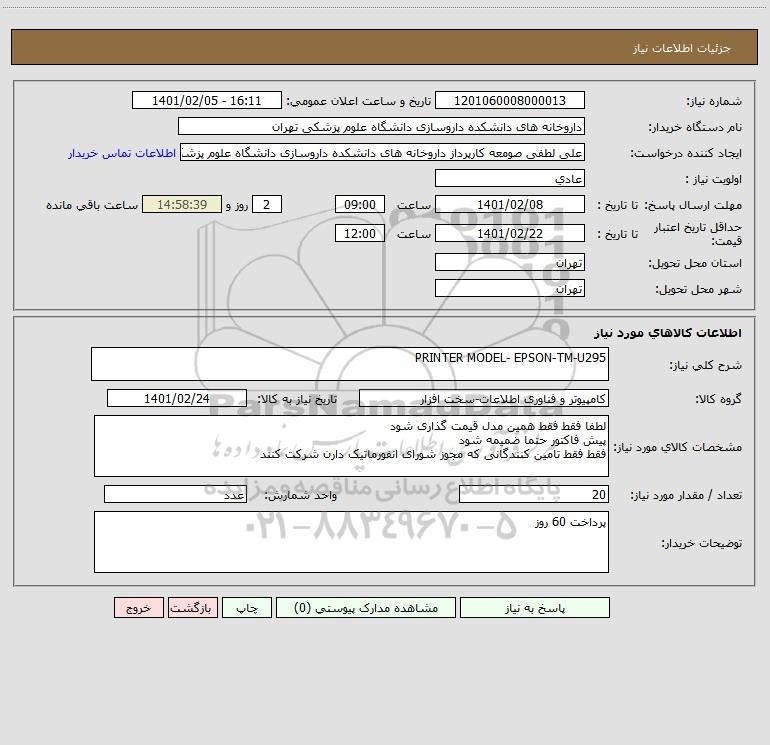Click the شرح کلی نیاز box with EPSON-TM-U295
The image size is (770, 745).
point(350,364)
